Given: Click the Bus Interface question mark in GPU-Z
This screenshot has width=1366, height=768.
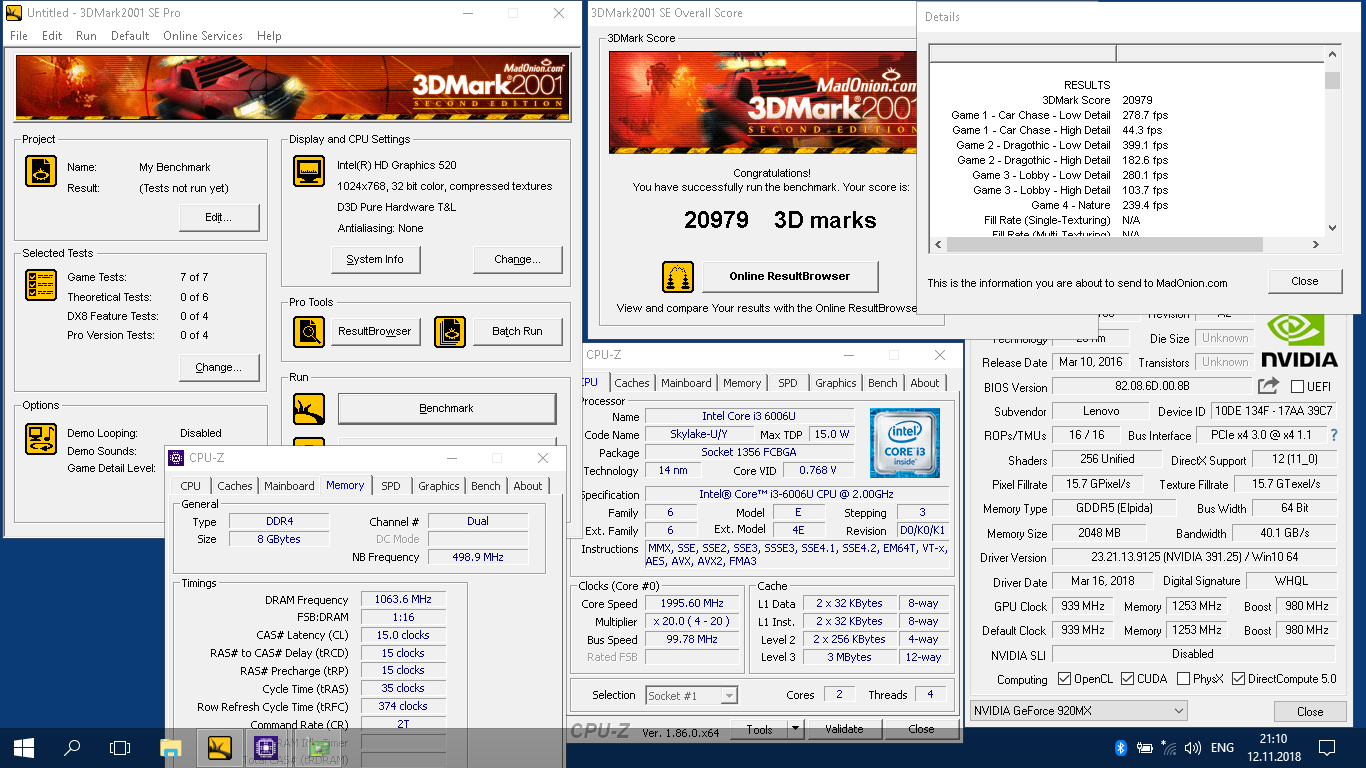Looking at the screenshot, I should point(1334,436).
